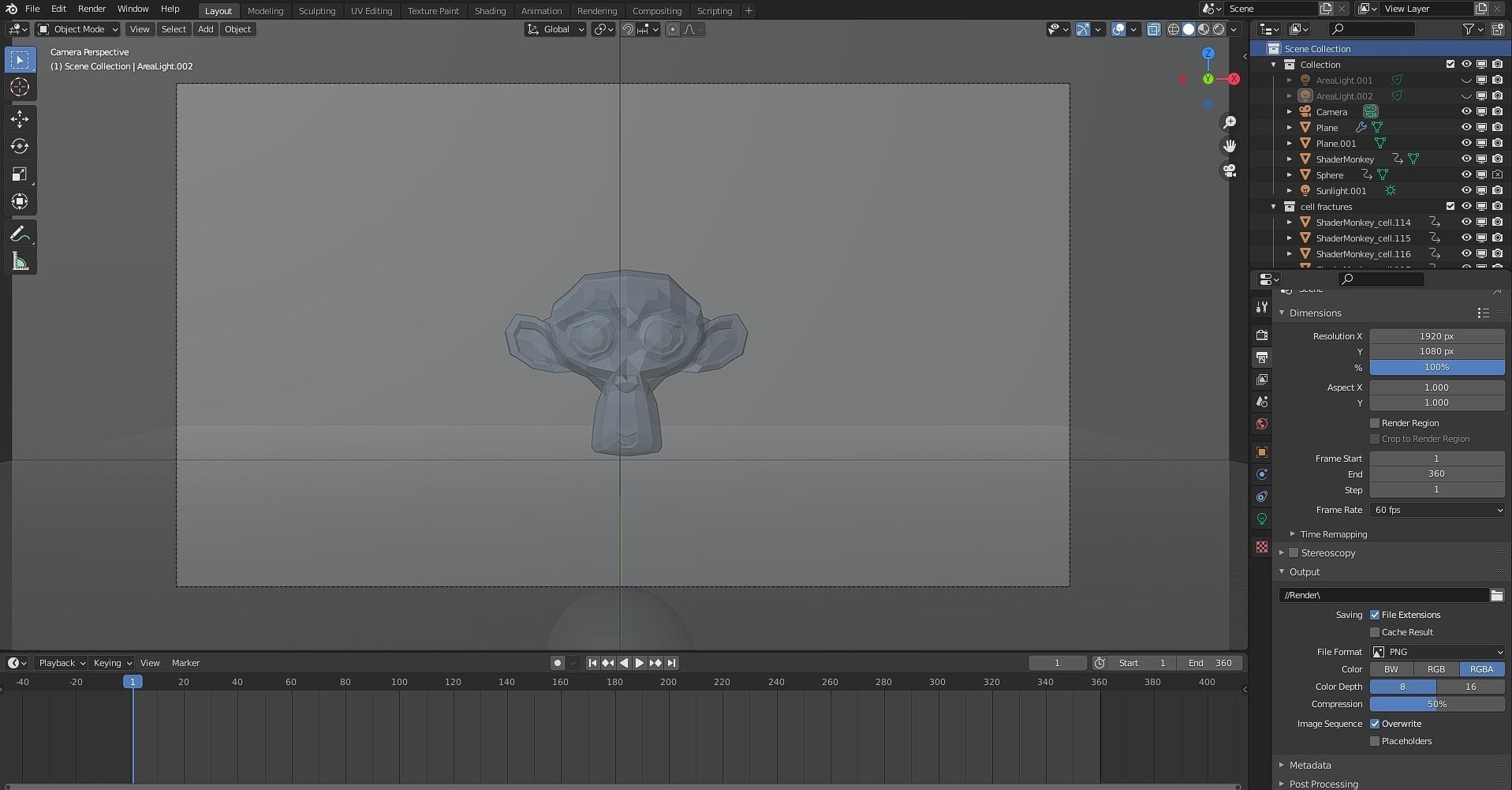
Task: Activate the 3D Cursor tool
Action: [x=21, y=88]
